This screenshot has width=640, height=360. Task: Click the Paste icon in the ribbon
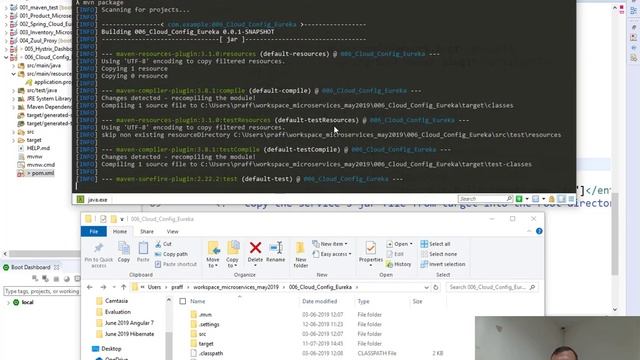[143, 248]
